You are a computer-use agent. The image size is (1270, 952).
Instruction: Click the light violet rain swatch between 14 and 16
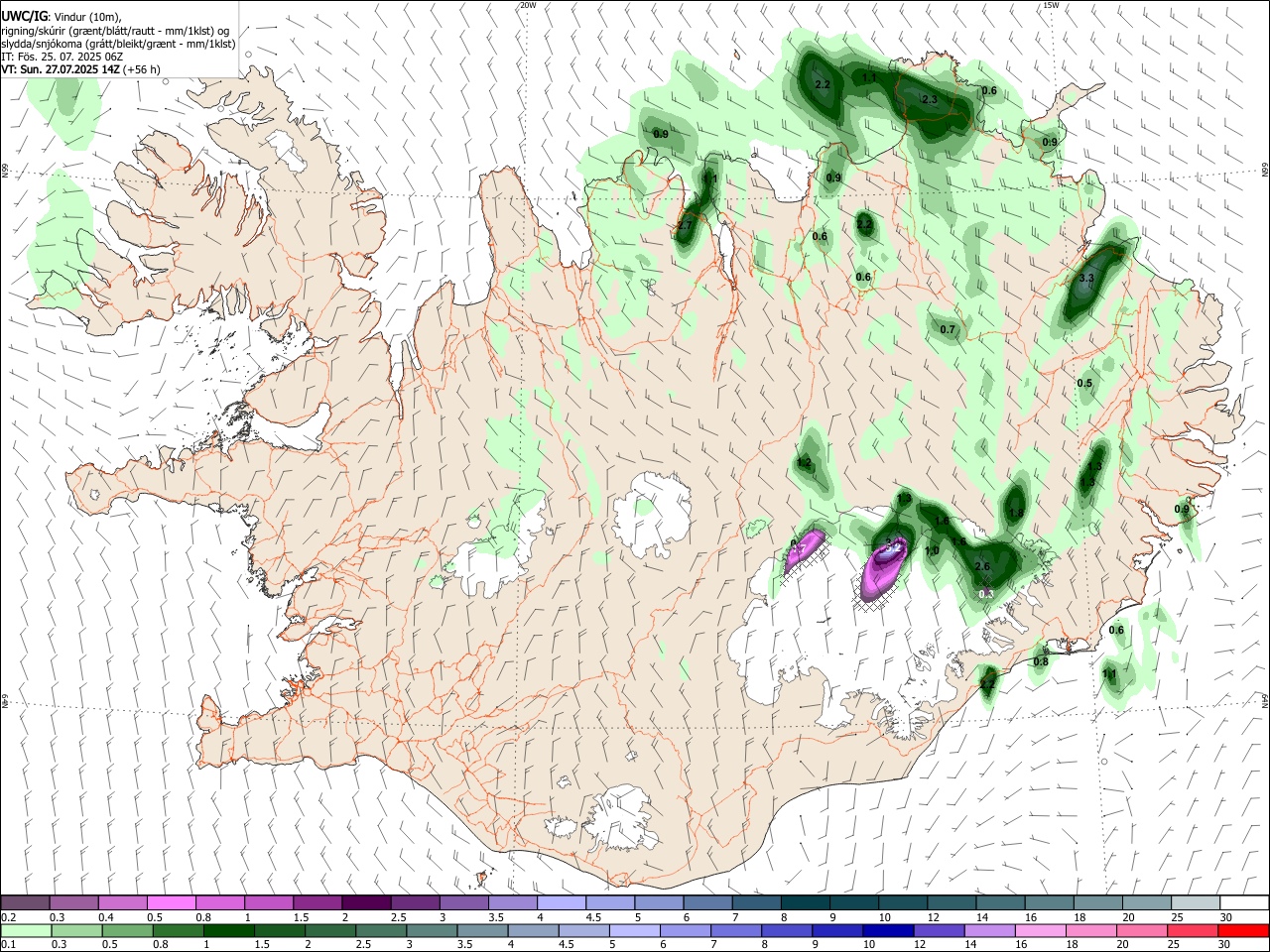[x=990, y=930]
